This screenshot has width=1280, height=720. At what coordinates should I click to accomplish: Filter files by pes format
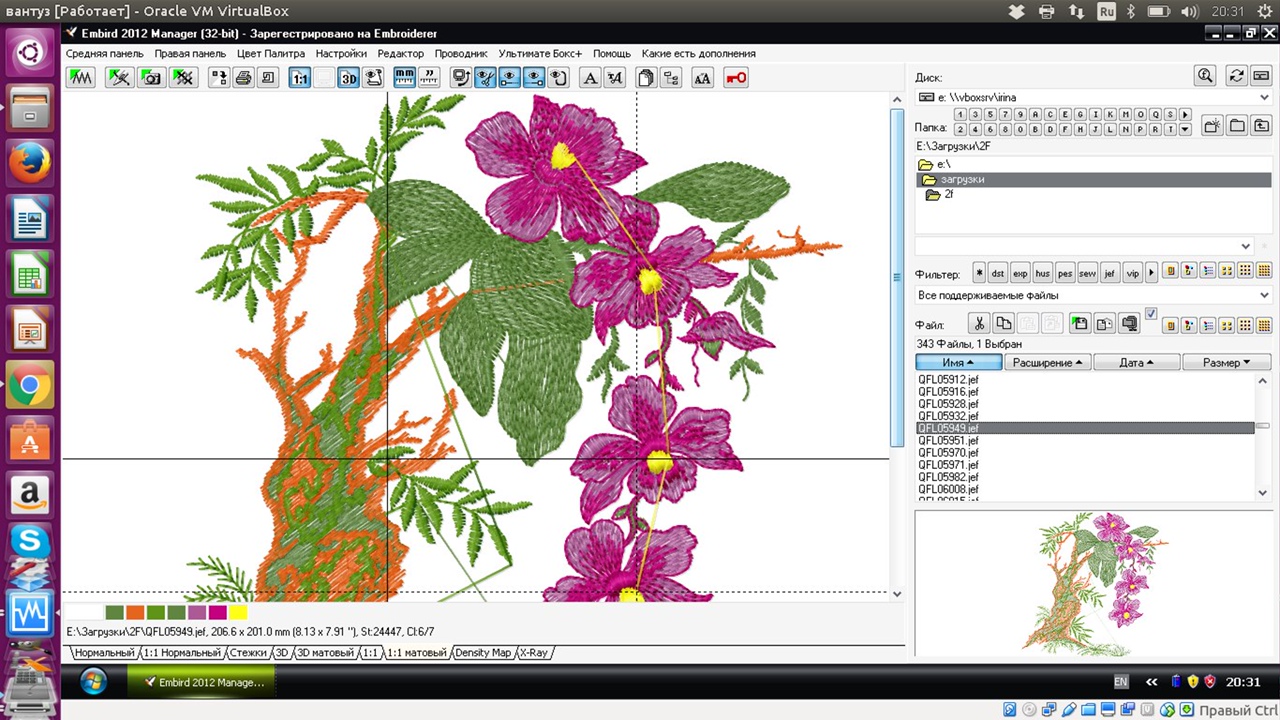(1065, 273)
